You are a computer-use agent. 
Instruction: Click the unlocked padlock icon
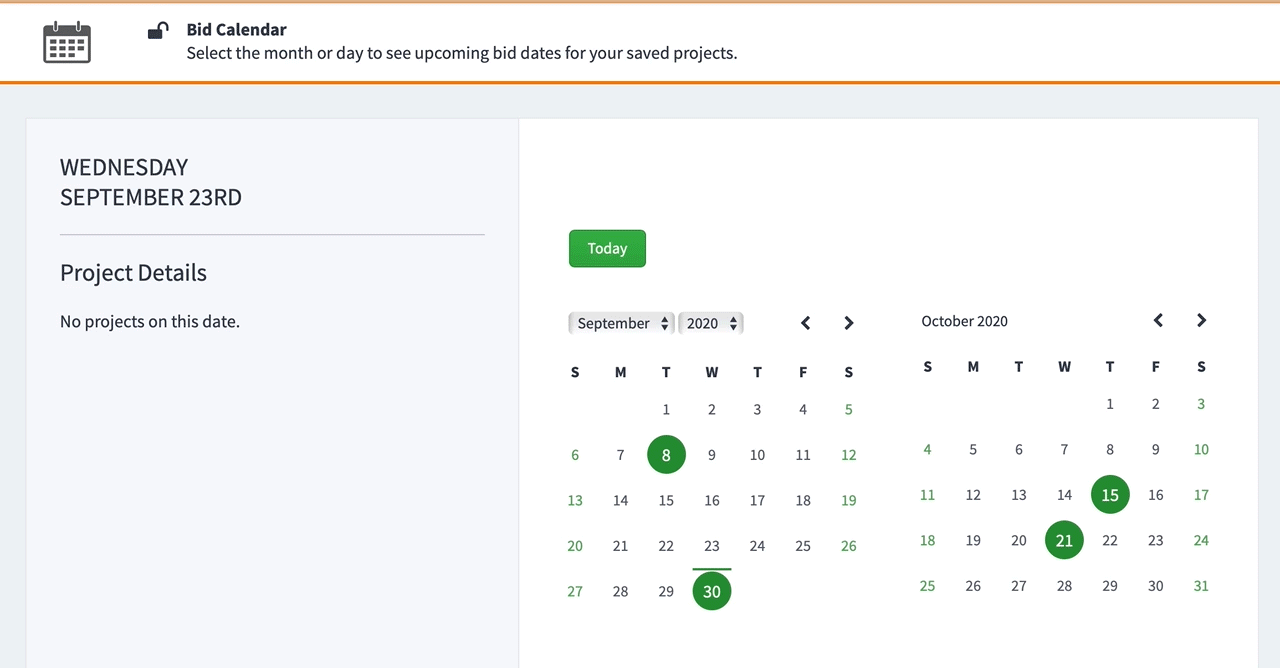(158, 30)
